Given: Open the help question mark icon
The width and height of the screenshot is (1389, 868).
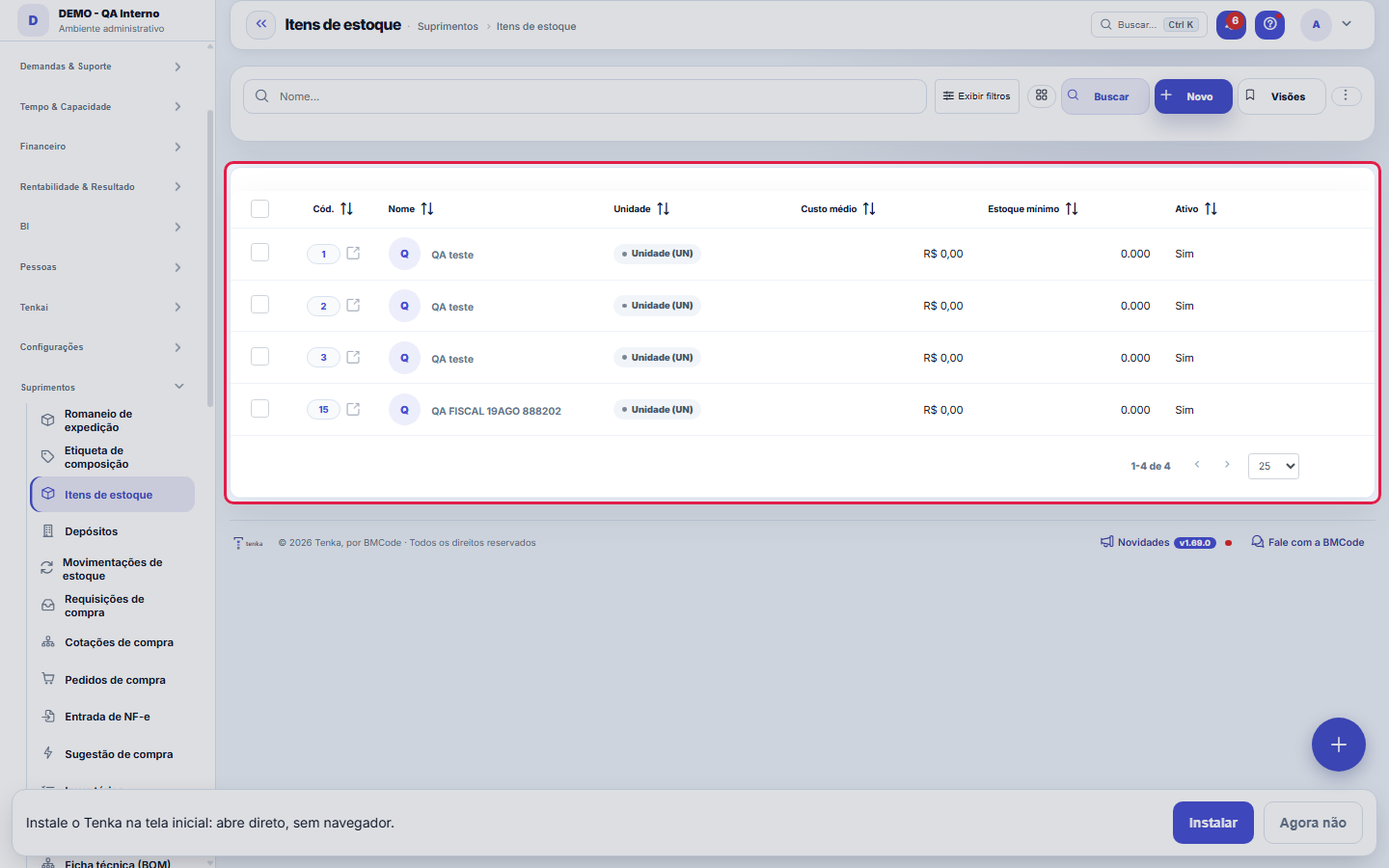Looking at the screenshot, I should point(1270,25).
